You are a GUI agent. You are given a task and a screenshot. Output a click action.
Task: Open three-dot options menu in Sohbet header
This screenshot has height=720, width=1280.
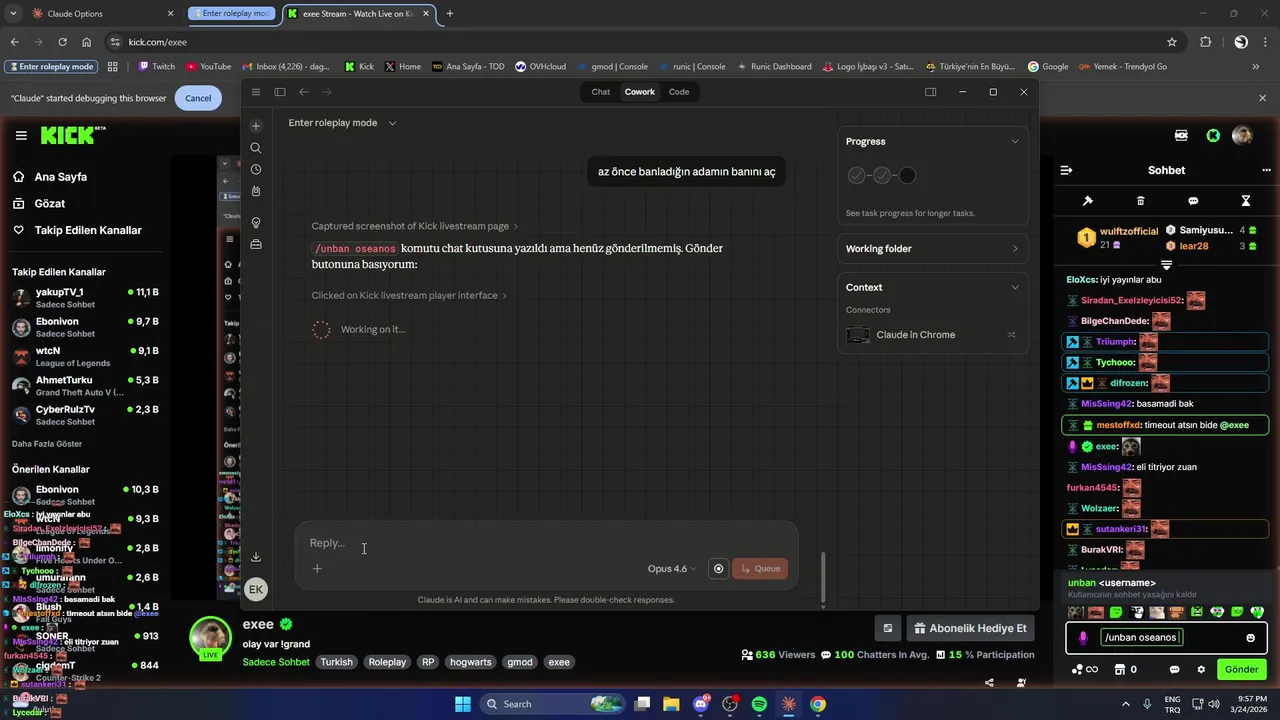point(1266,170)
